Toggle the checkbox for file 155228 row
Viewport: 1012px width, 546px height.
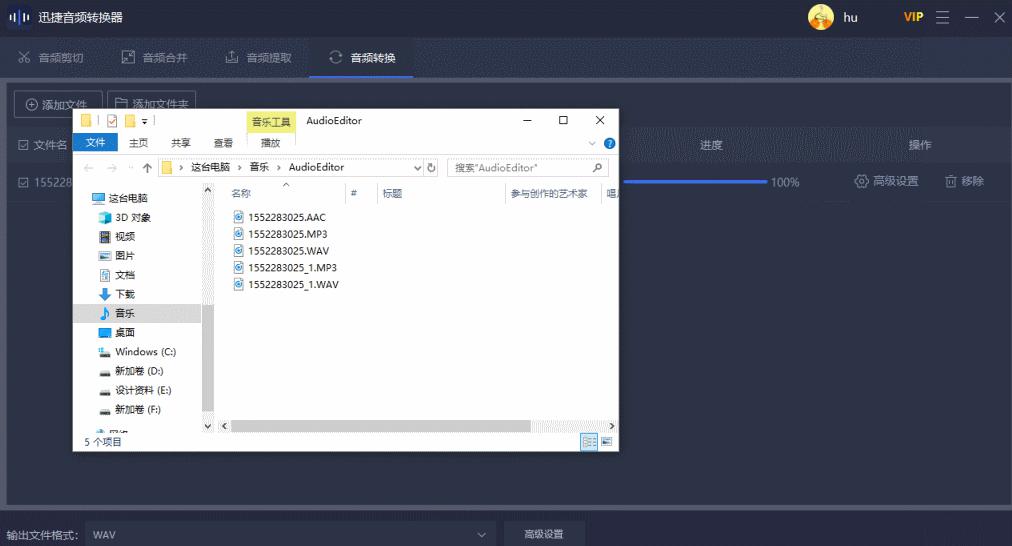[x=23, y=183]
